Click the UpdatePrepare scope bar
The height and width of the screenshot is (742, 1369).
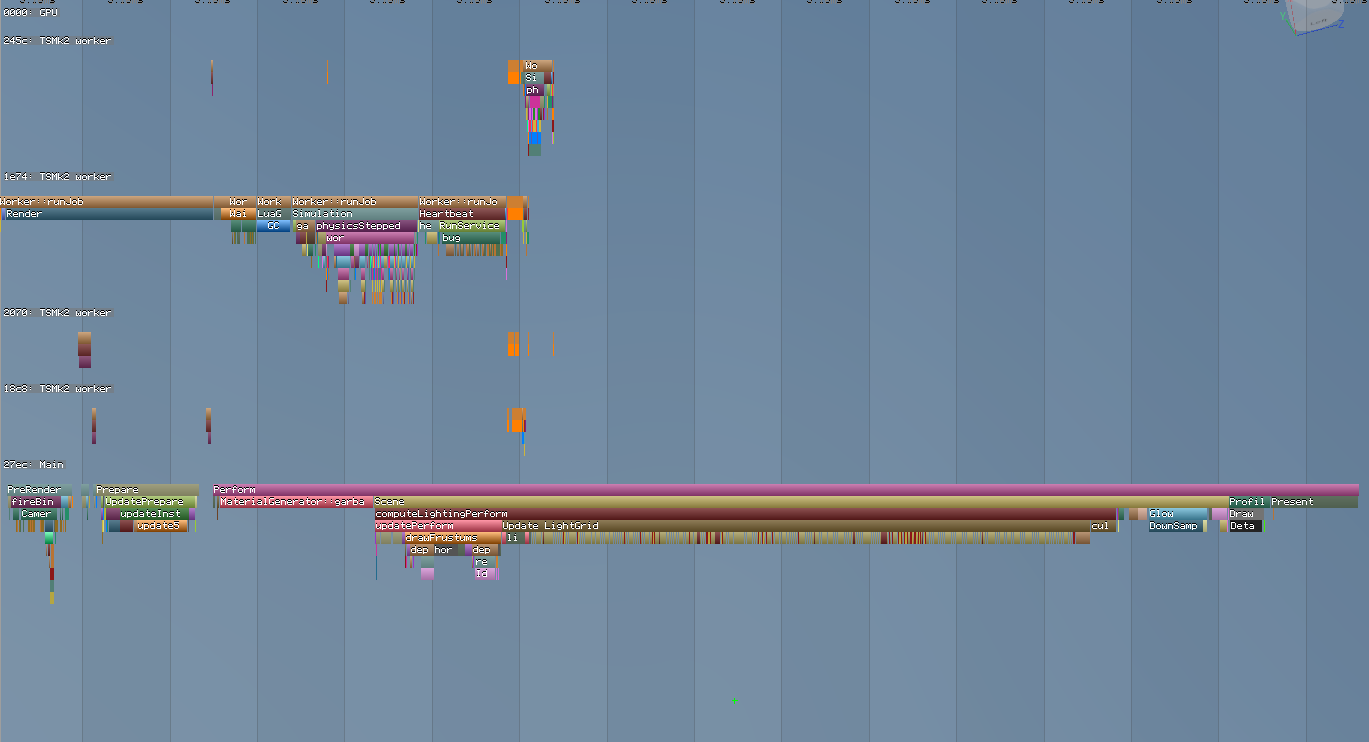149,502
